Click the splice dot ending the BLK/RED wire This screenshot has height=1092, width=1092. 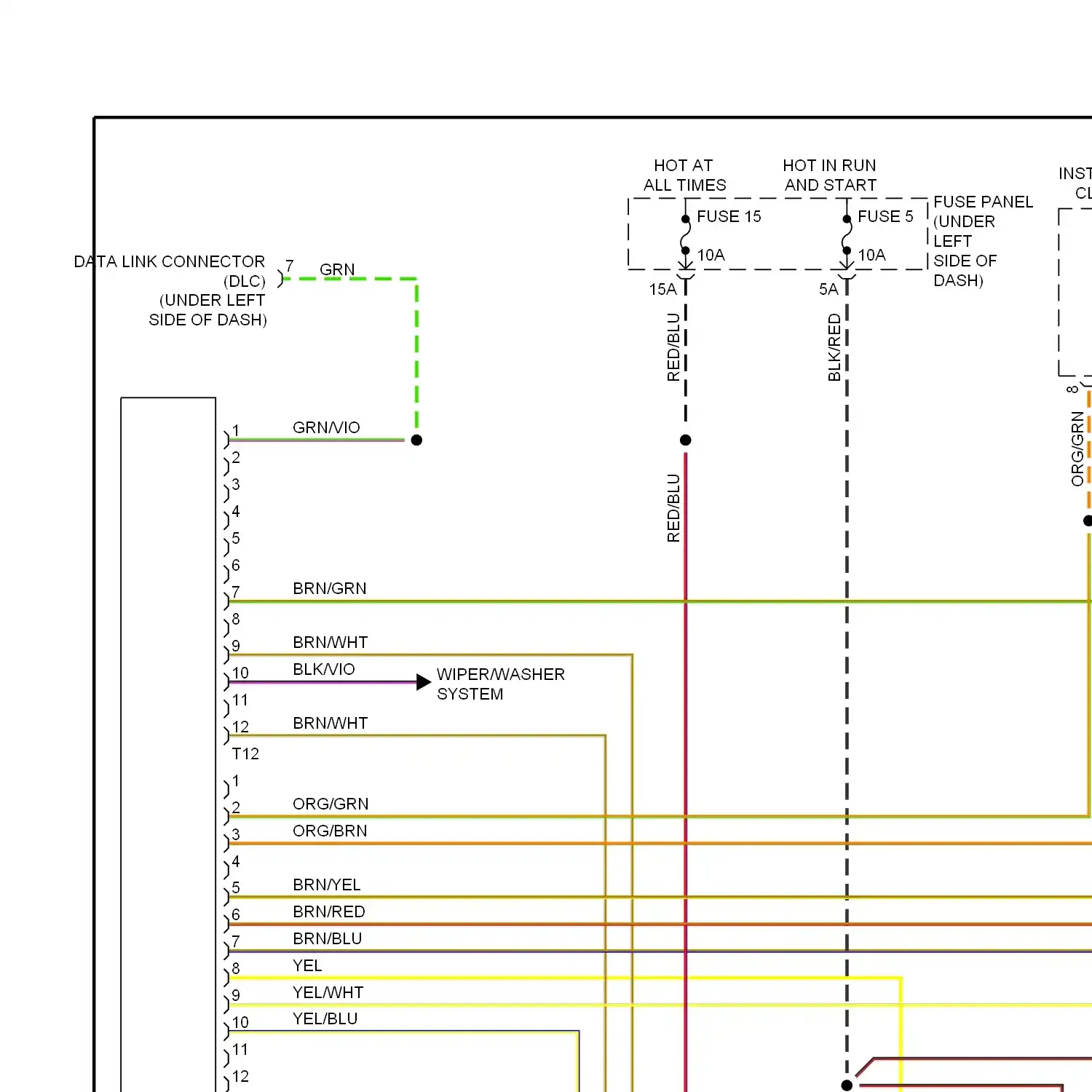click(847, 1085)
